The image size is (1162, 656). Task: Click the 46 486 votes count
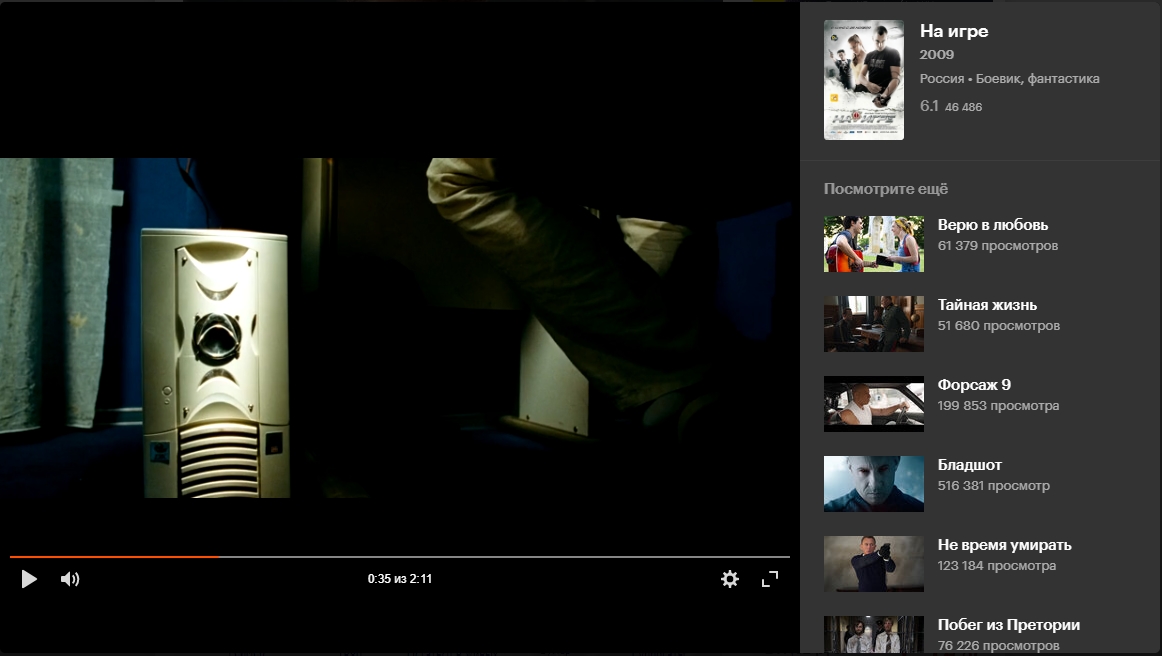[963, 107]
